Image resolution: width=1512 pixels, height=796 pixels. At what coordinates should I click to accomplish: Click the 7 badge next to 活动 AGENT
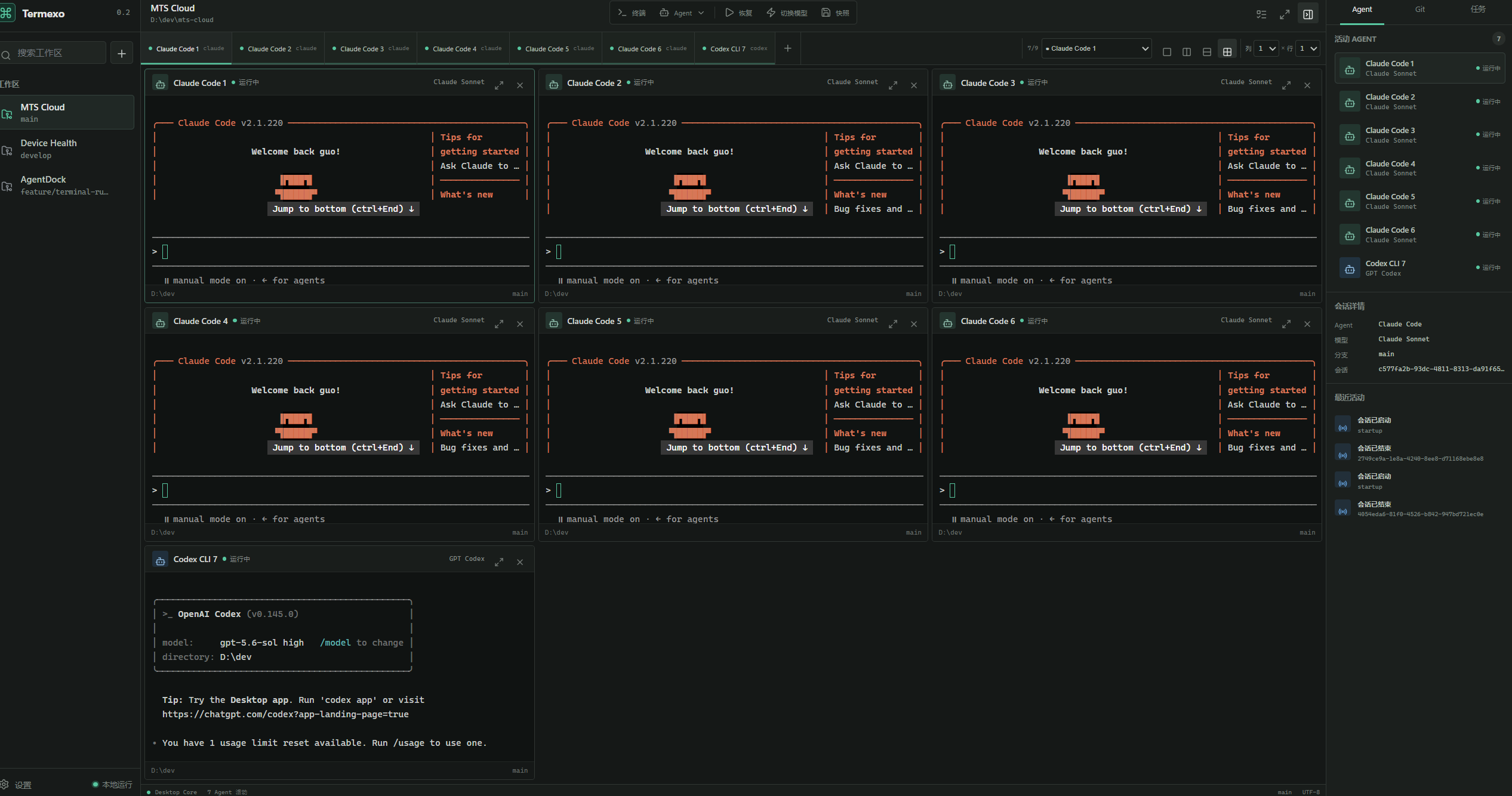(1498, 39)
